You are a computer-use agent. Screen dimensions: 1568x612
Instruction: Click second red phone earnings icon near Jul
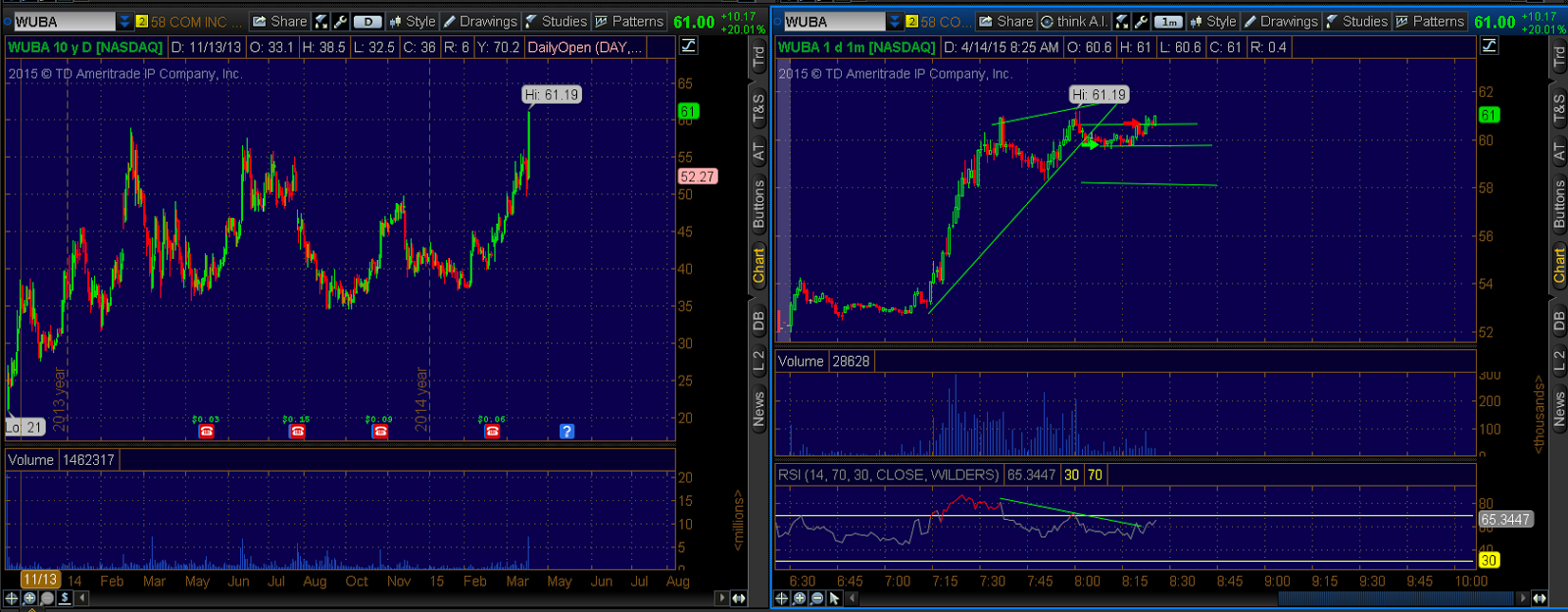[x=297, y=432]
